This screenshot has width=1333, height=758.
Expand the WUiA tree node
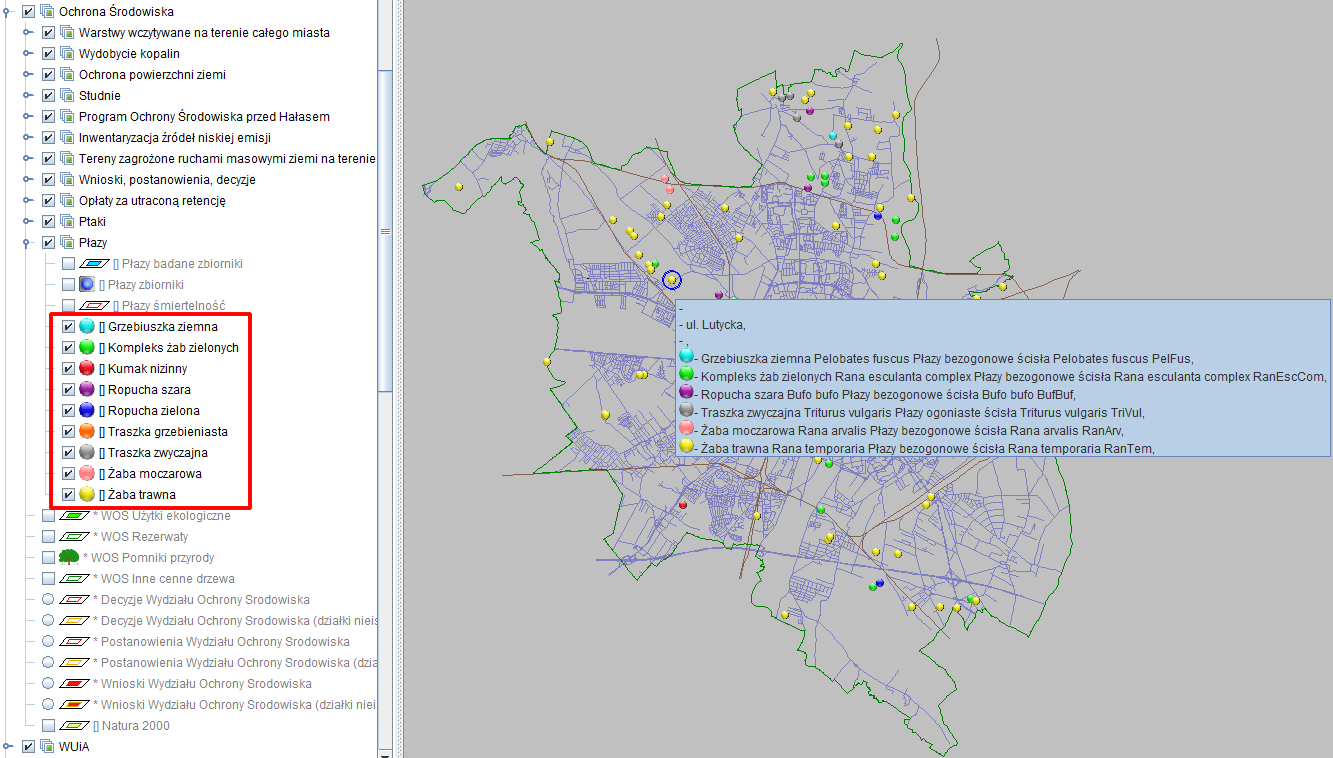tap(9, 746)
